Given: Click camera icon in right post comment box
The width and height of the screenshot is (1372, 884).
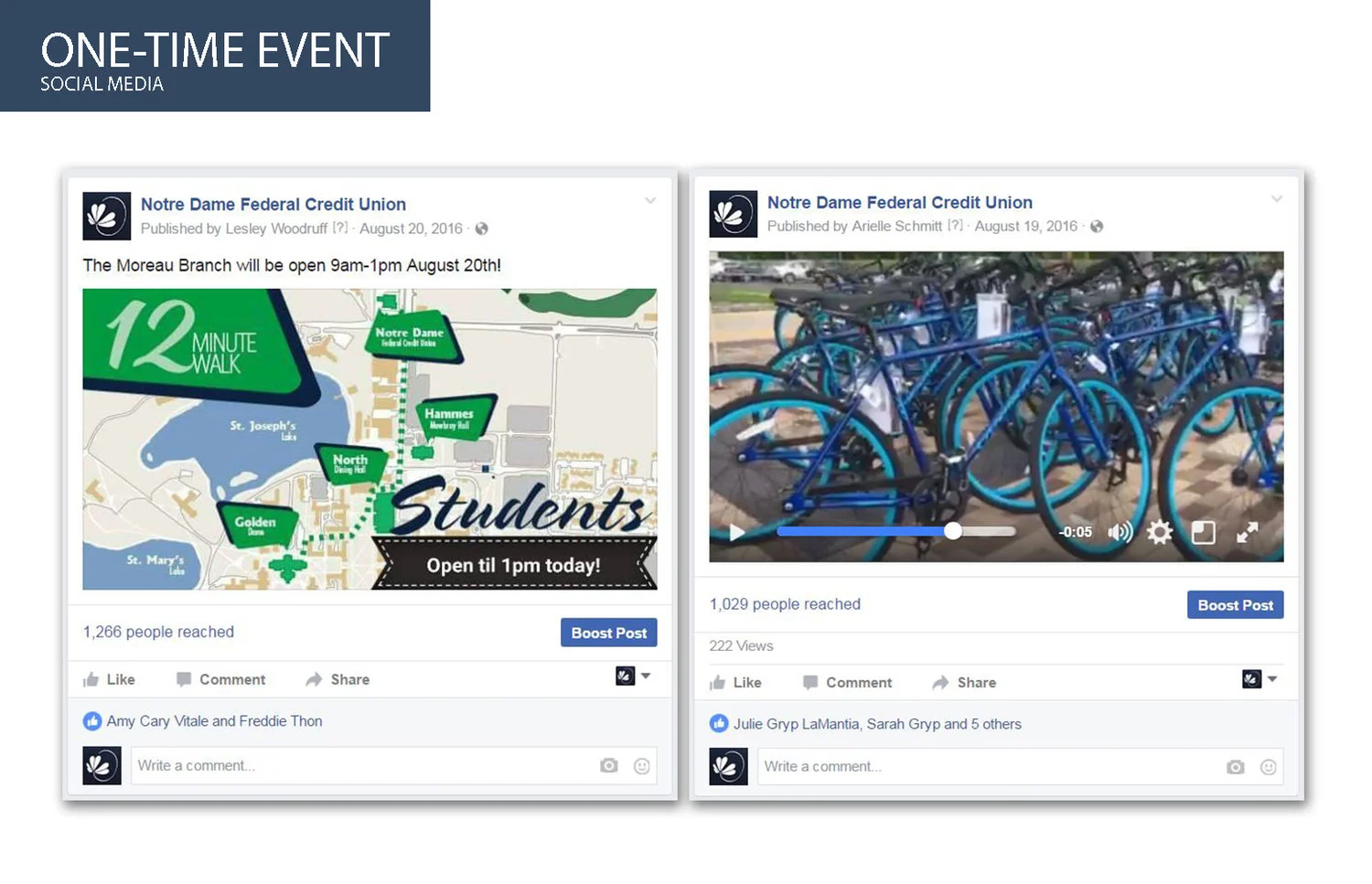Looking at the screenshot, I should pos(1236,767).
